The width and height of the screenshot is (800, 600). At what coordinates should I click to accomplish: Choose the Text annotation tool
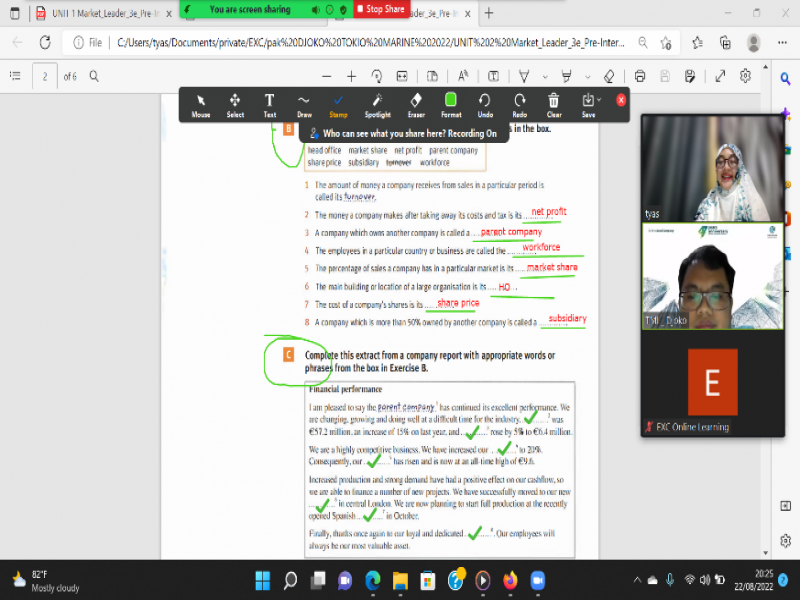(269, 104)
